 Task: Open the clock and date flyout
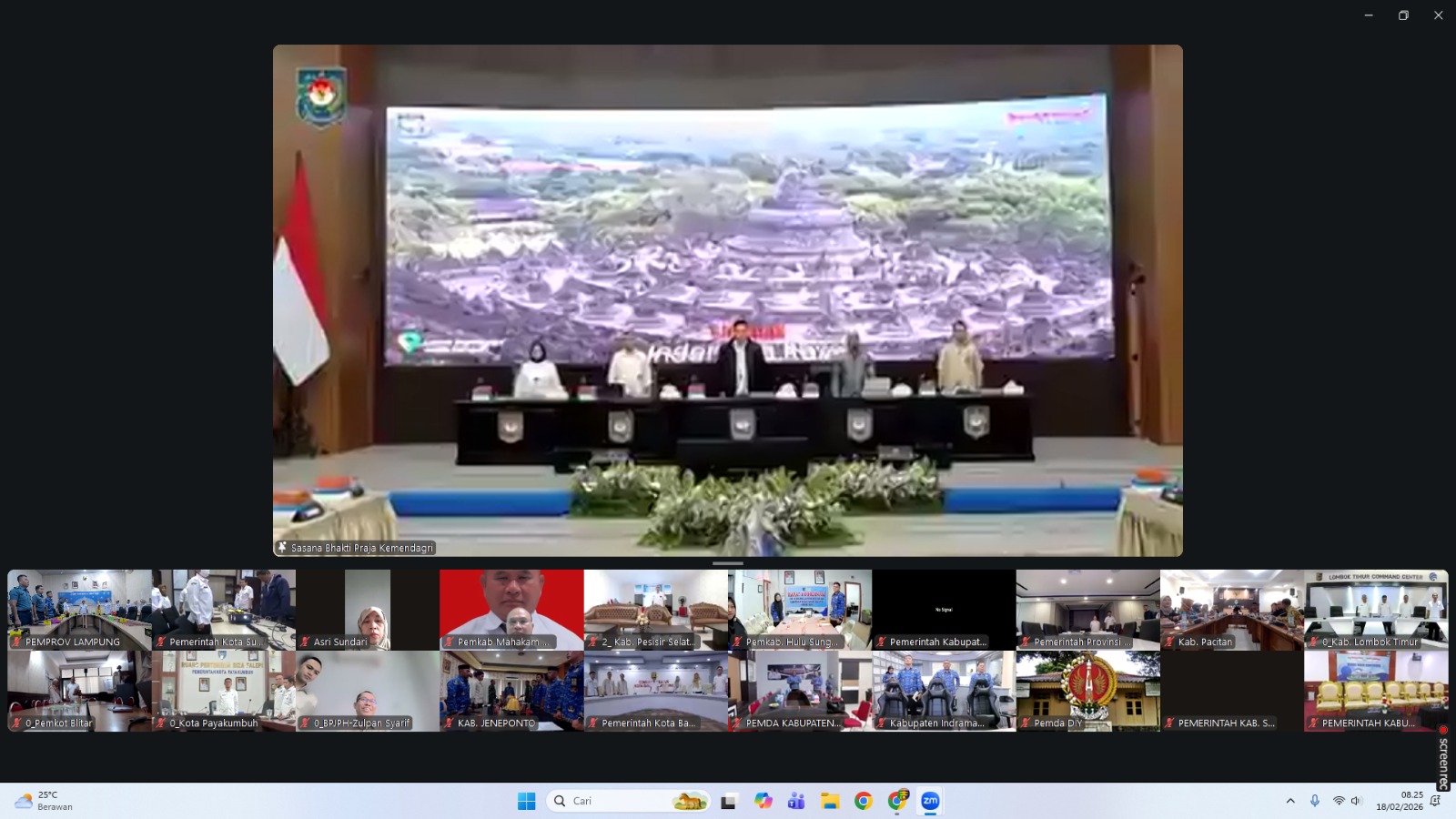[1399, 801]
